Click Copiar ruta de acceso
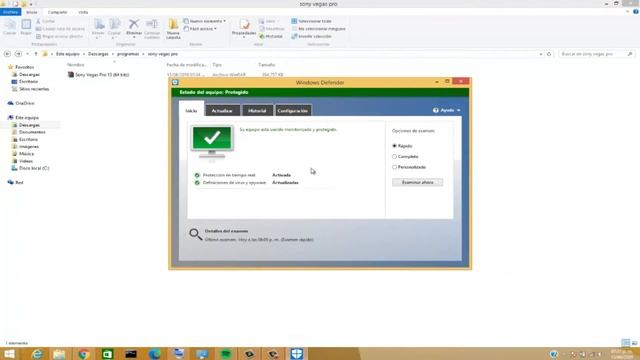Image resolution: width=640 pixels, height=360 pixels. [60, 29]
